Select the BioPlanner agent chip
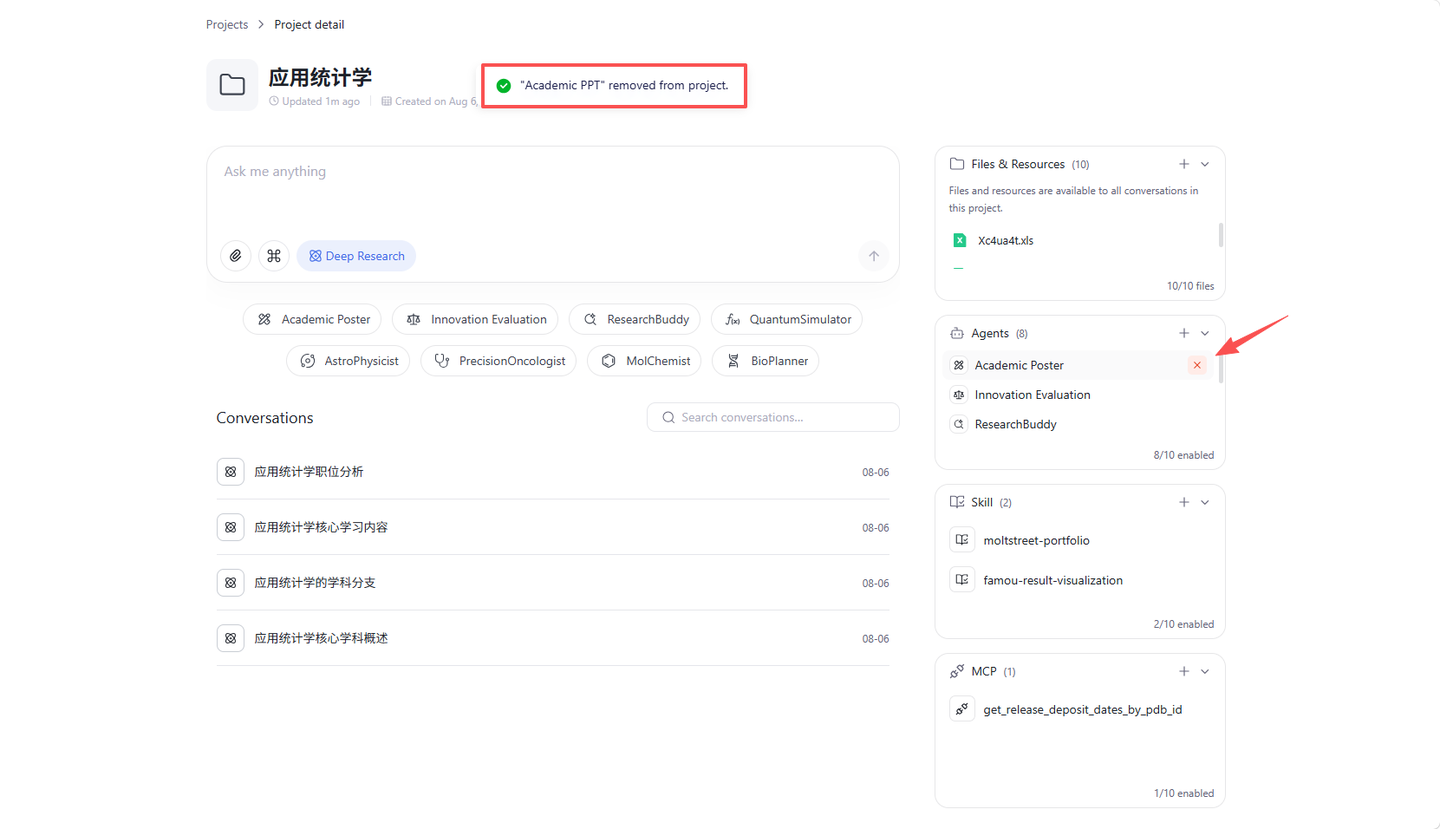Image resolution: width=1440 pixels, height=829 pixels. point(765,361)
